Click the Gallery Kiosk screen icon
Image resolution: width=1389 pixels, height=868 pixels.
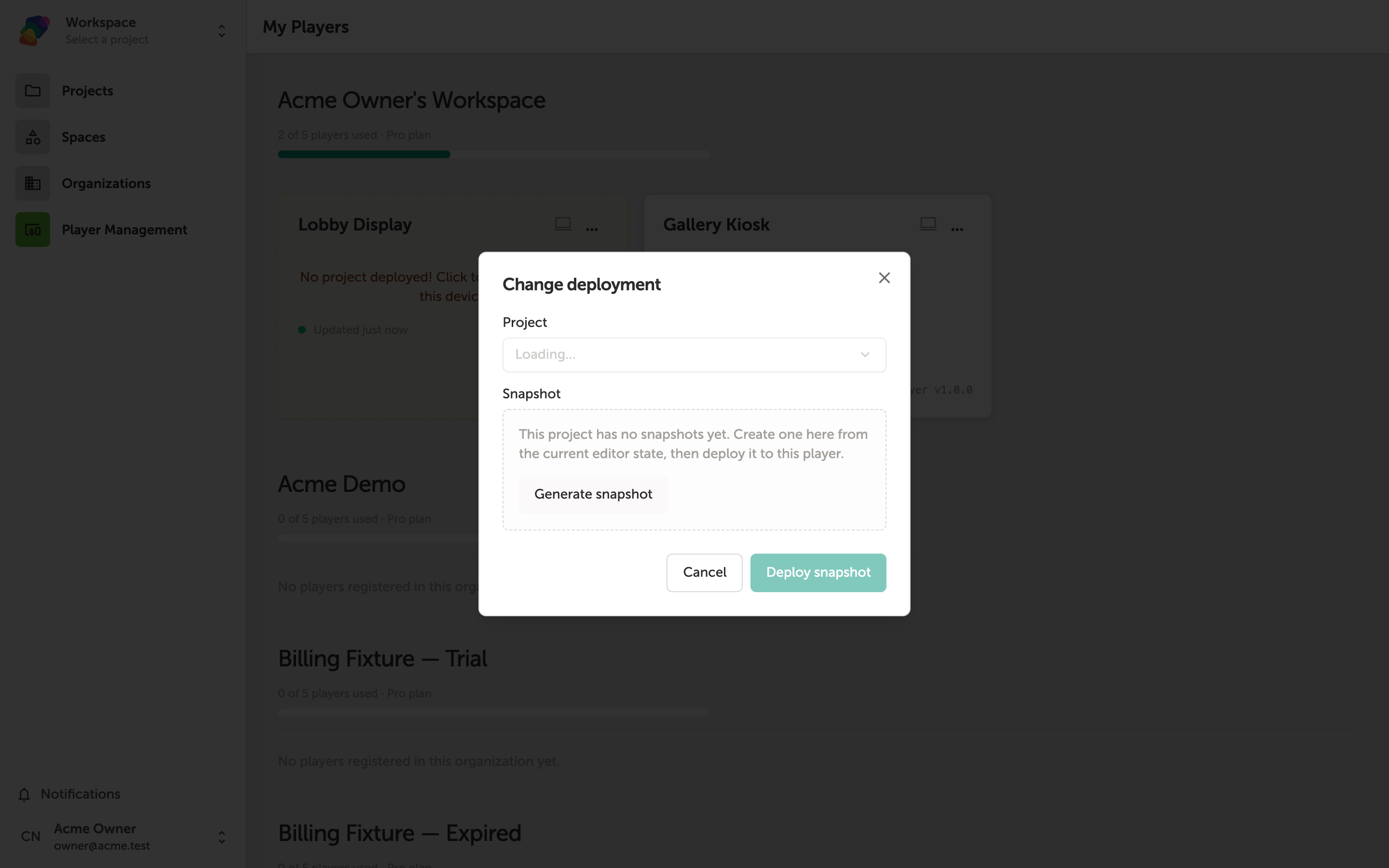click(x=927, y=224)
